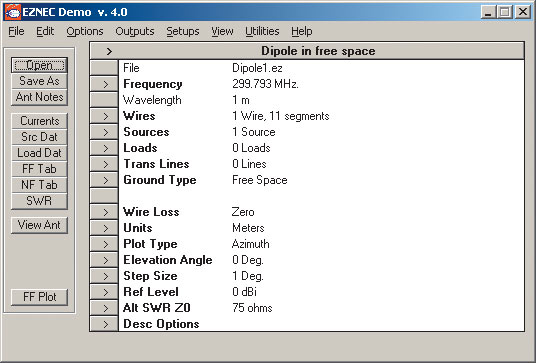Open the View Ant display

coord(39,225)
